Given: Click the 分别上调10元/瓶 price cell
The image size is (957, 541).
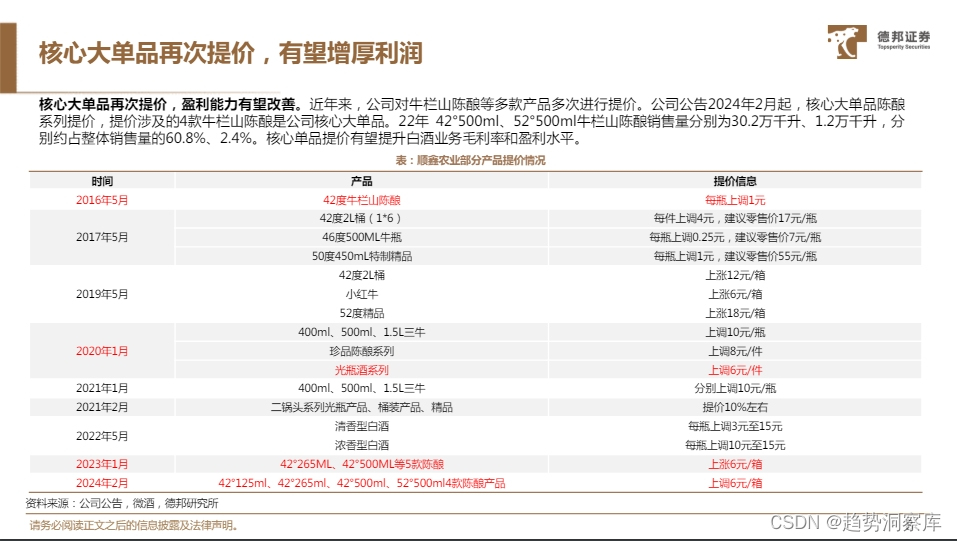Looking at the screenshot, I should [735, 388].
